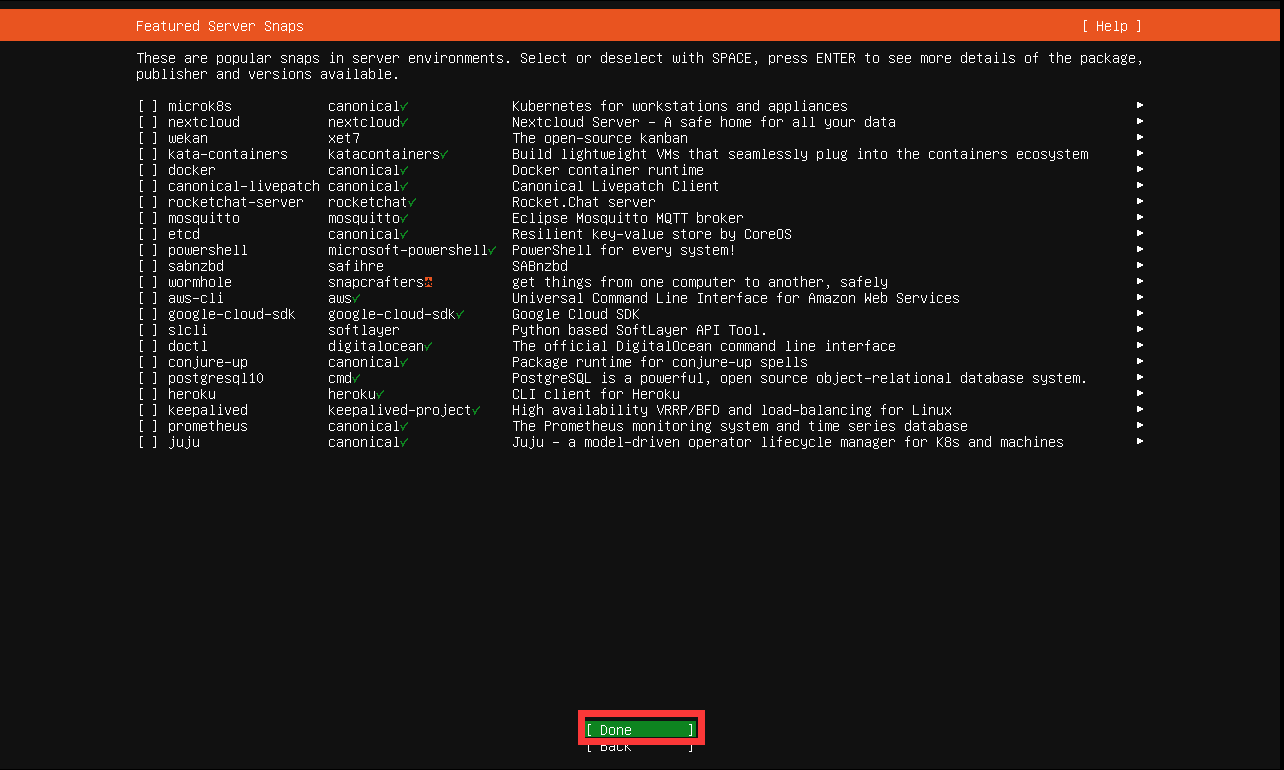Select "Canonical Livepatch Client" description
This screenshot has width=1284, height=770.
coord(616,186)
